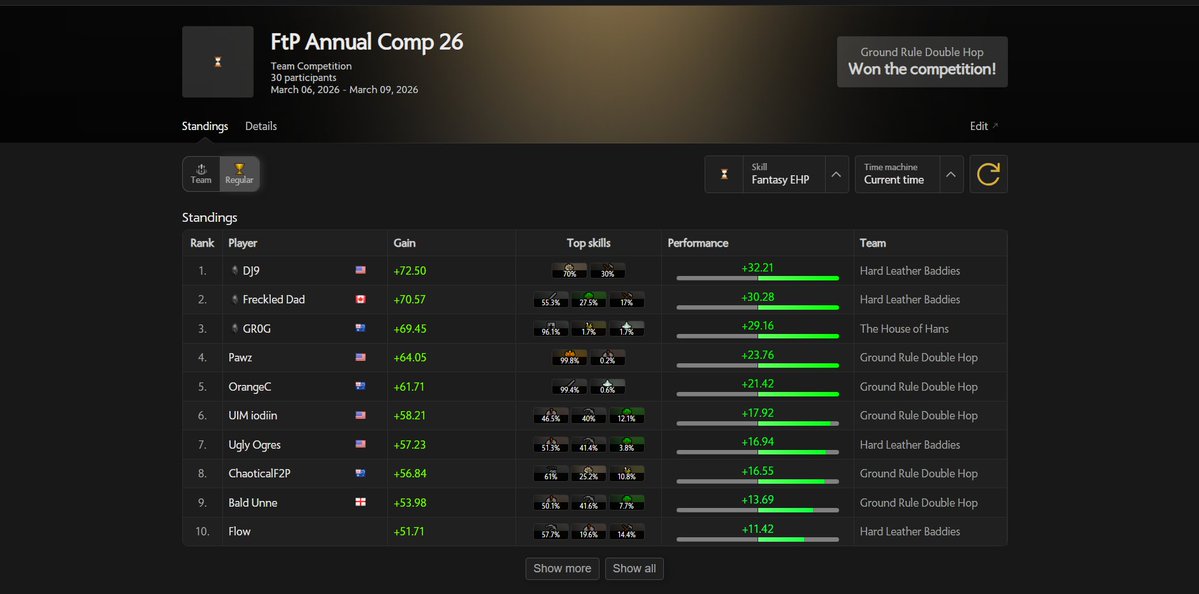Click UIM iodiin's +17.92 performance bar
Screen dimensions: 1199x594
tap(758, 424)
